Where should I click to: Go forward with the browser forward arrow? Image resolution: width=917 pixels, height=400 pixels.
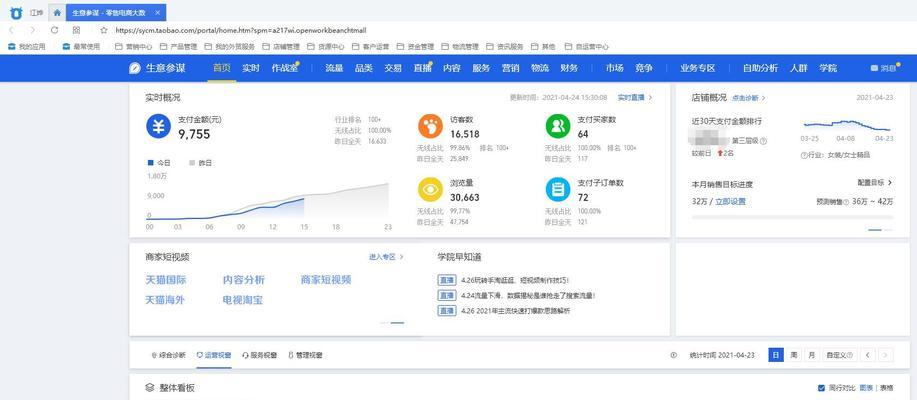click(33, 30)
